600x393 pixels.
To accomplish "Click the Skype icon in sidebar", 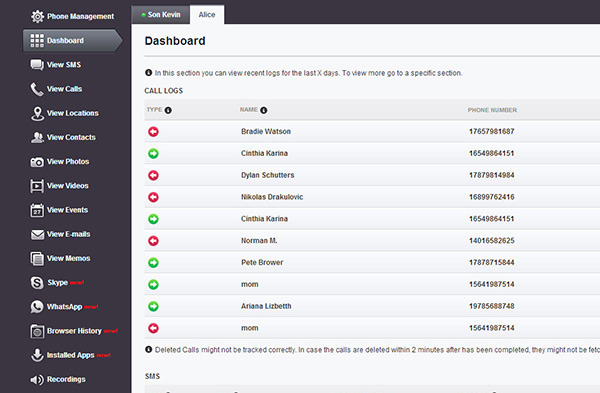I will [37, 283].
